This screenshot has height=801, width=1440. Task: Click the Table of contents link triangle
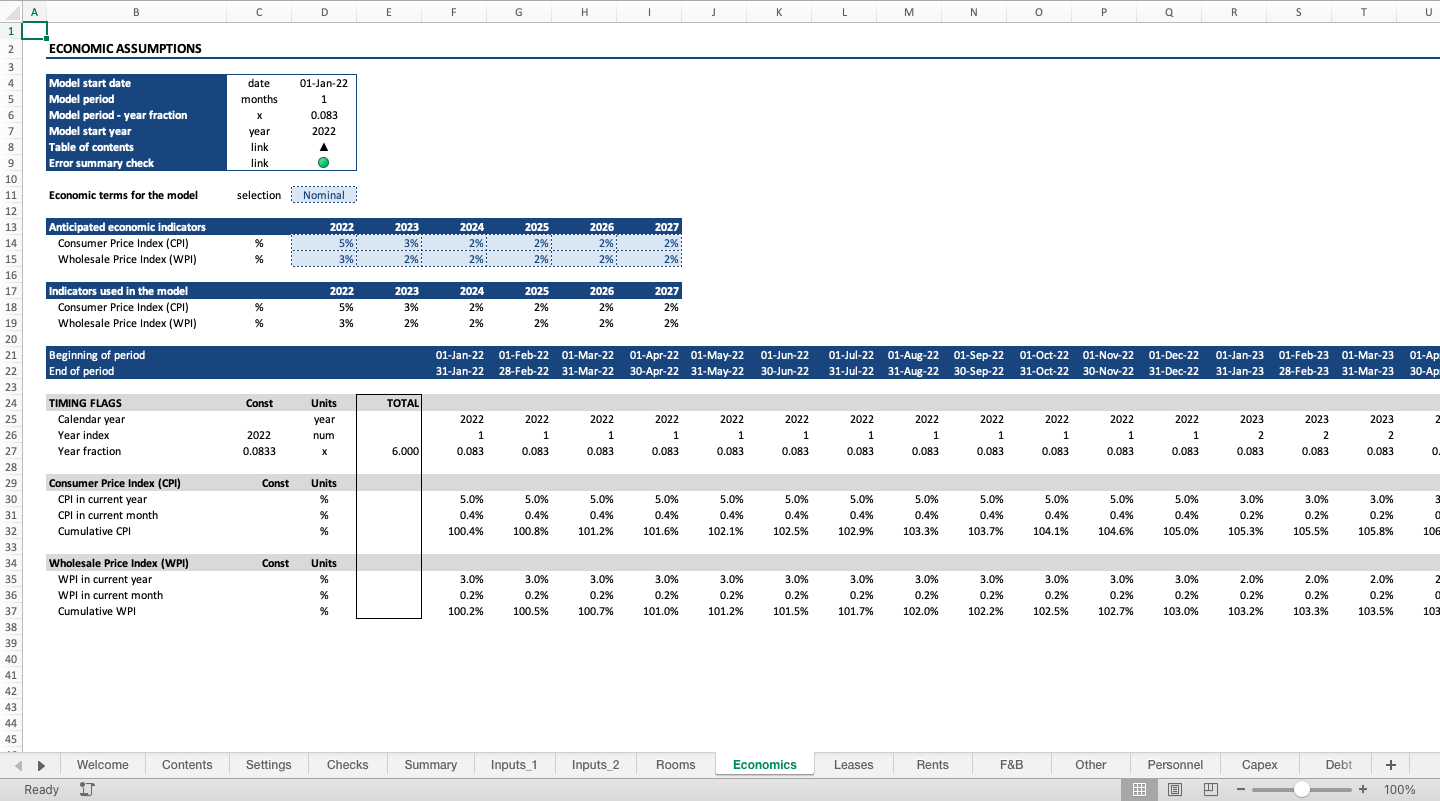click(323, 147)
